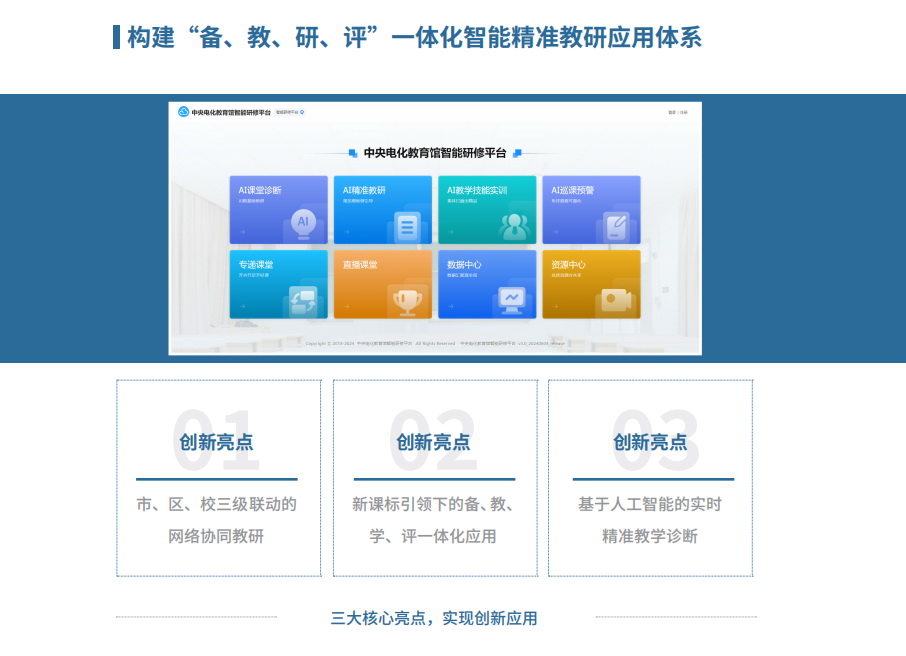Click the AI lightbulb icon in AI课堂诊断
Image resolution: width=906 pixels, height=656 pixels.
[x=303, y=222]
